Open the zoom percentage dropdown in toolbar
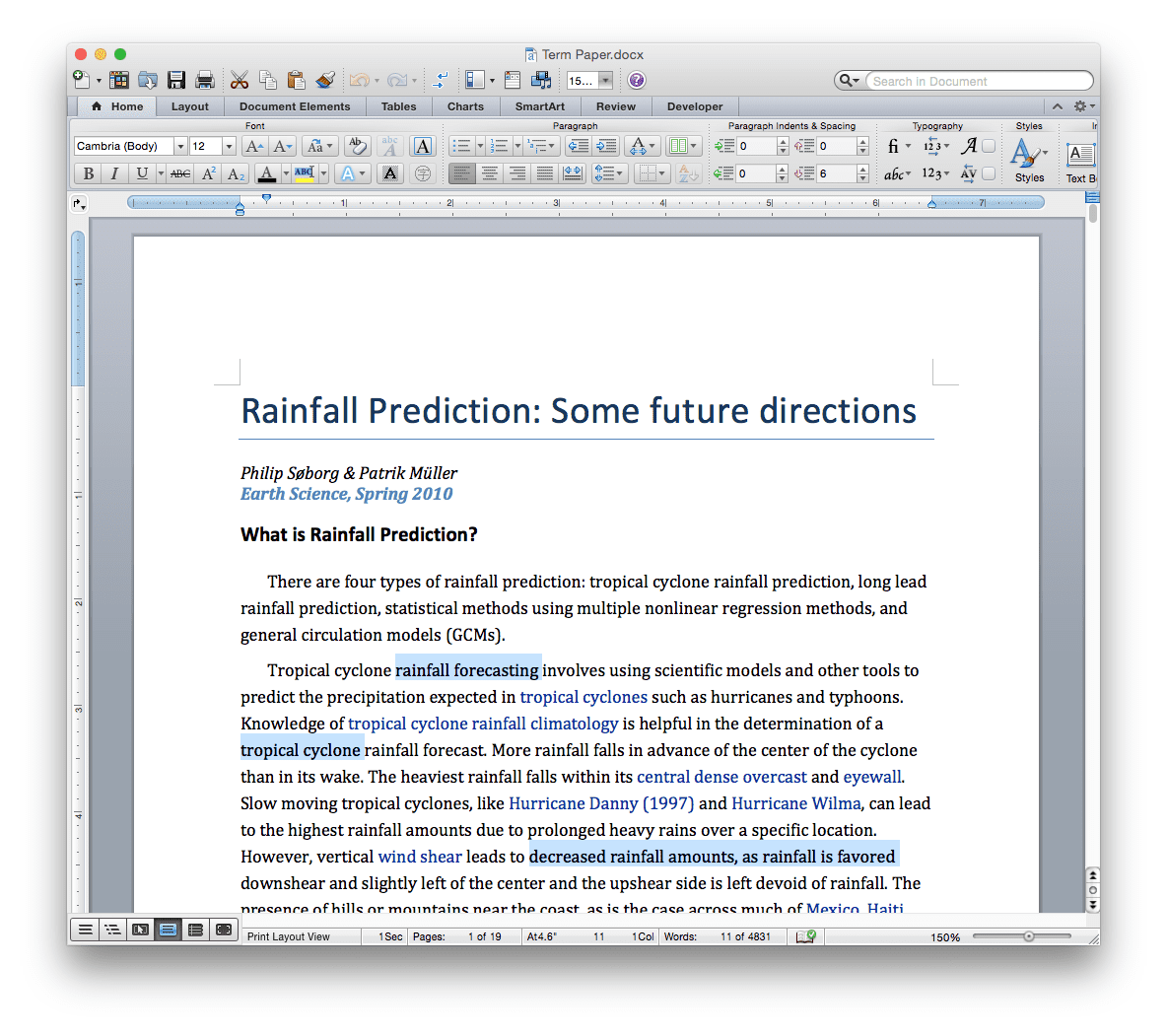The height and width of the screenshot is (1036, 1167). 605,81
